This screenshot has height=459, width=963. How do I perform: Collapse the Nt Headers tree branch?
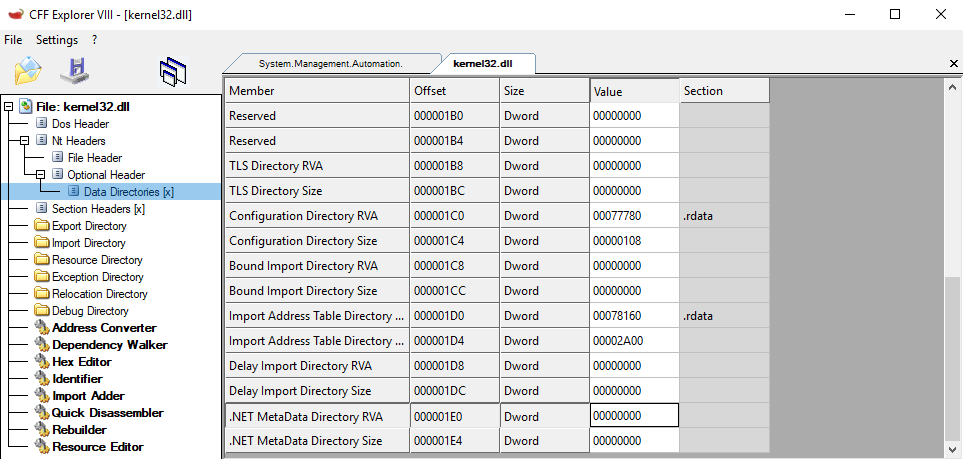click(25, 141)
